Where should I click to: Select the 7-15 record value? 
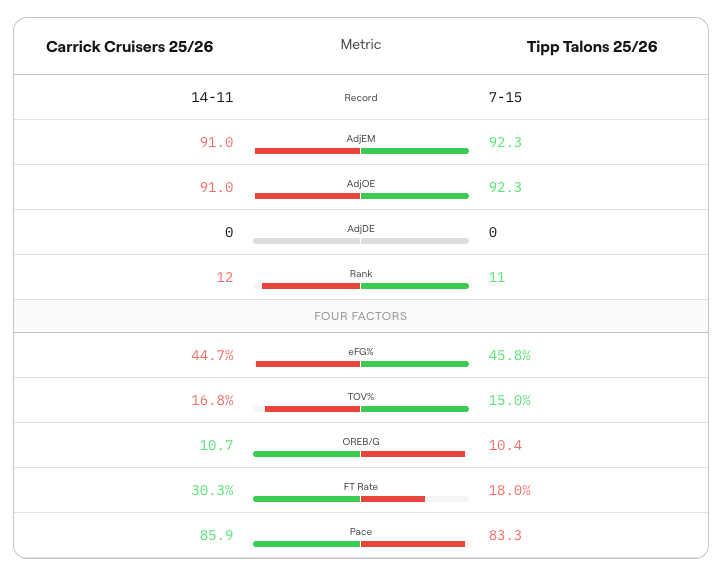click(x=505, y=97)
